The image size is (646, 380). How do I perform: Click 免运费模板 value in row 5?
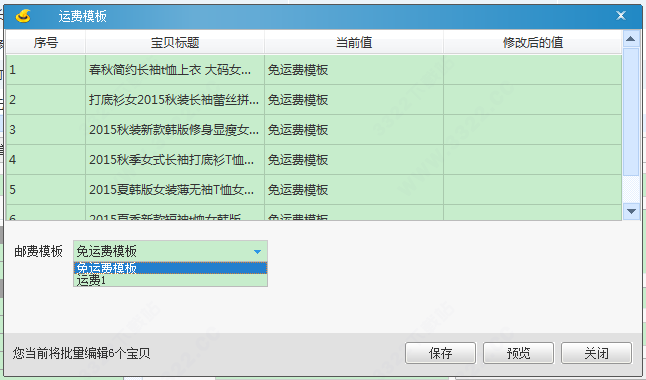click(298, 190)
